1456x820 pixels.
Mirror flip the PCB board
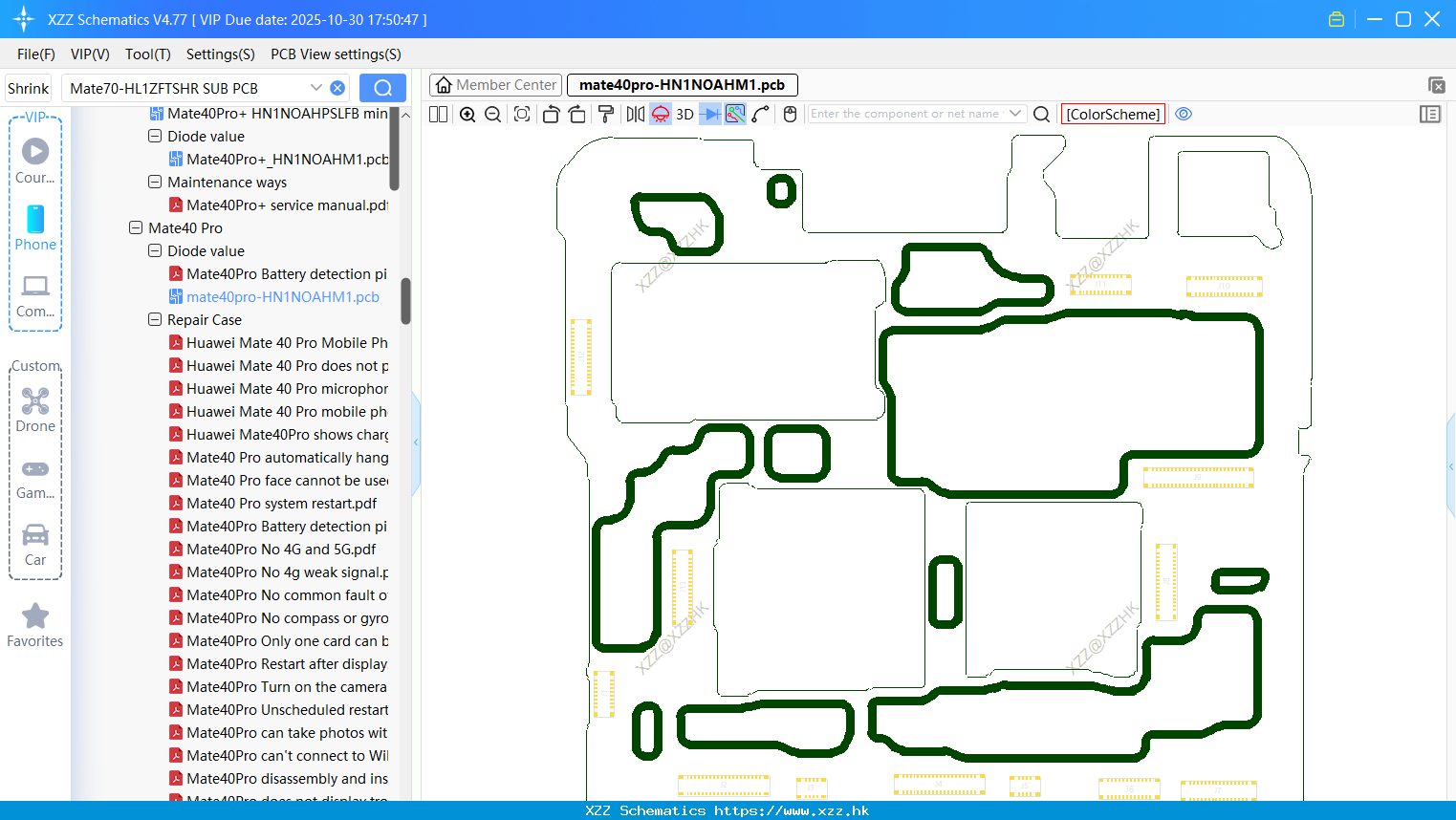click(636, 114)
